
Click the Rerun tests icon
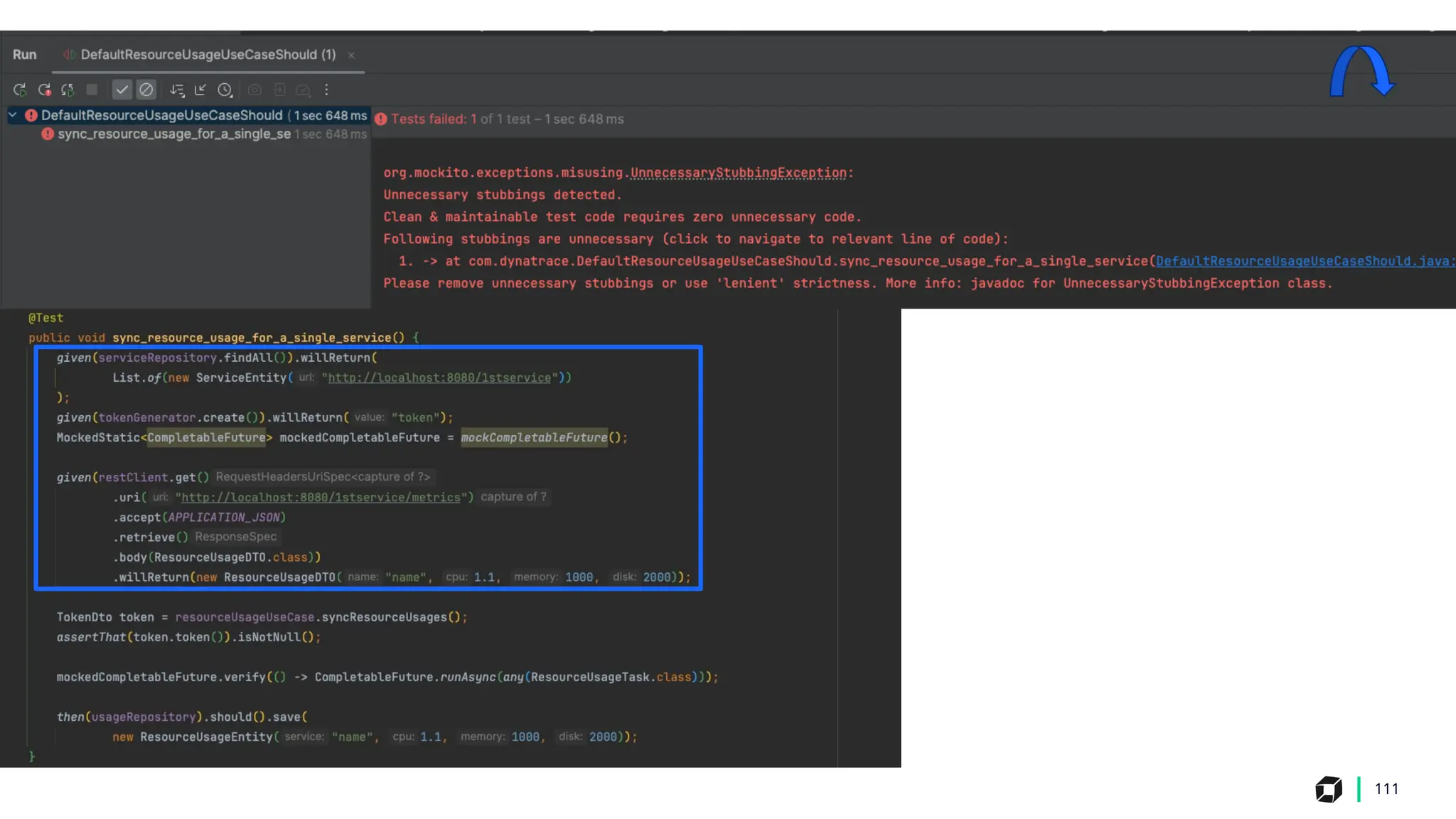coord(20,90)
